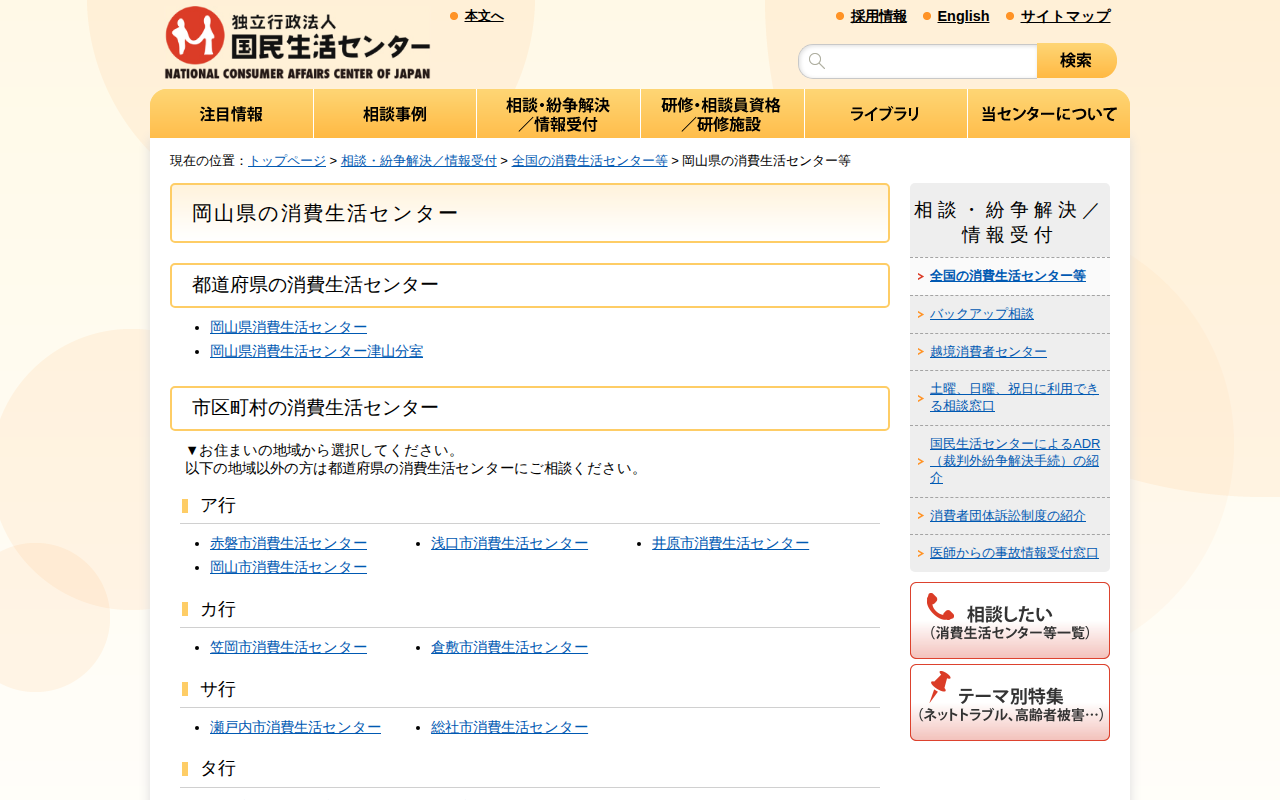The image size is (1280, 800).
Task: Open 井原市消費生活センター link
Action: coord(730,543)
